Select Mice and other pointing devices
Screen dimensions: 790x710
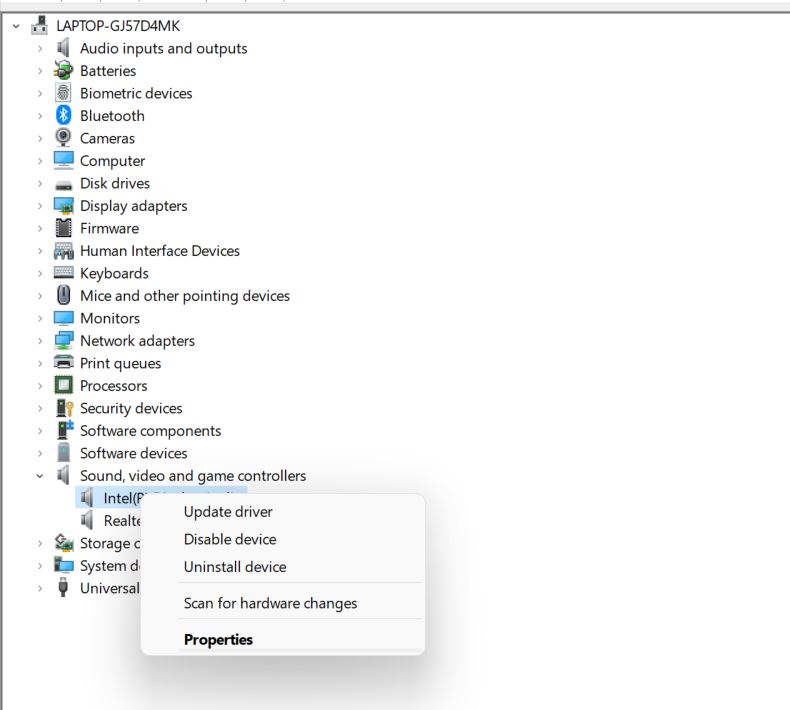point(184,296)
